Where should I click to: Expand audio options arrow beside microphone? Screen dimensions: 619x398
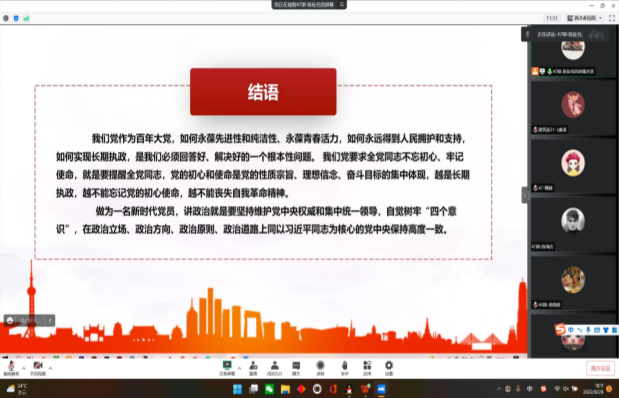coord(23,368)
